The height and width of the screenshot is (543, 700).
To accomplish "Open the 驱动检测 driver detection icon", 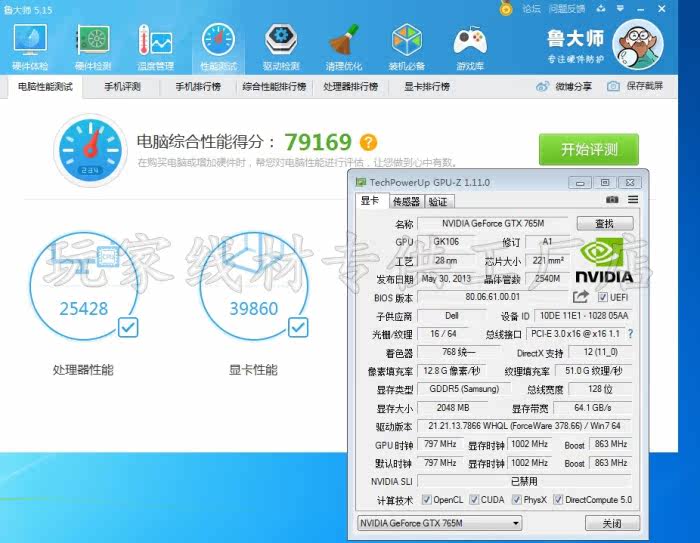I will coord(281,47).
